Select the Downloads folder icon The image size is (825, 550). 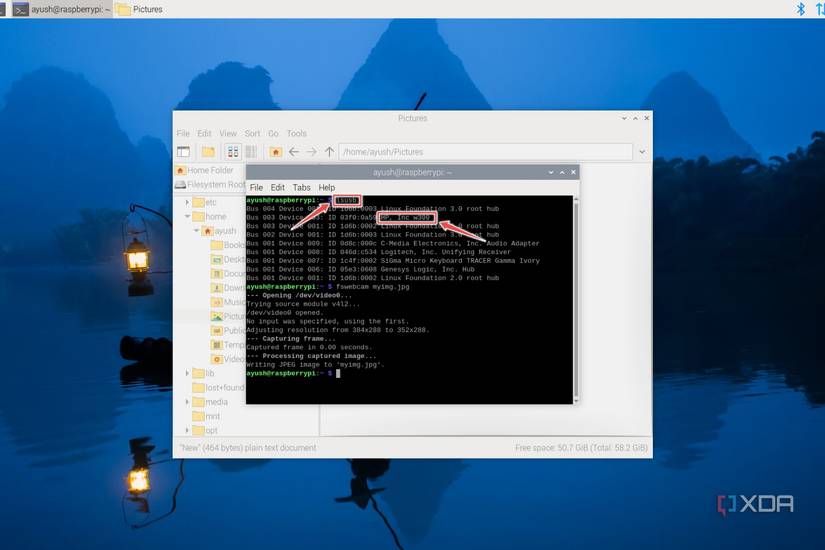click(x=216, y=287)
